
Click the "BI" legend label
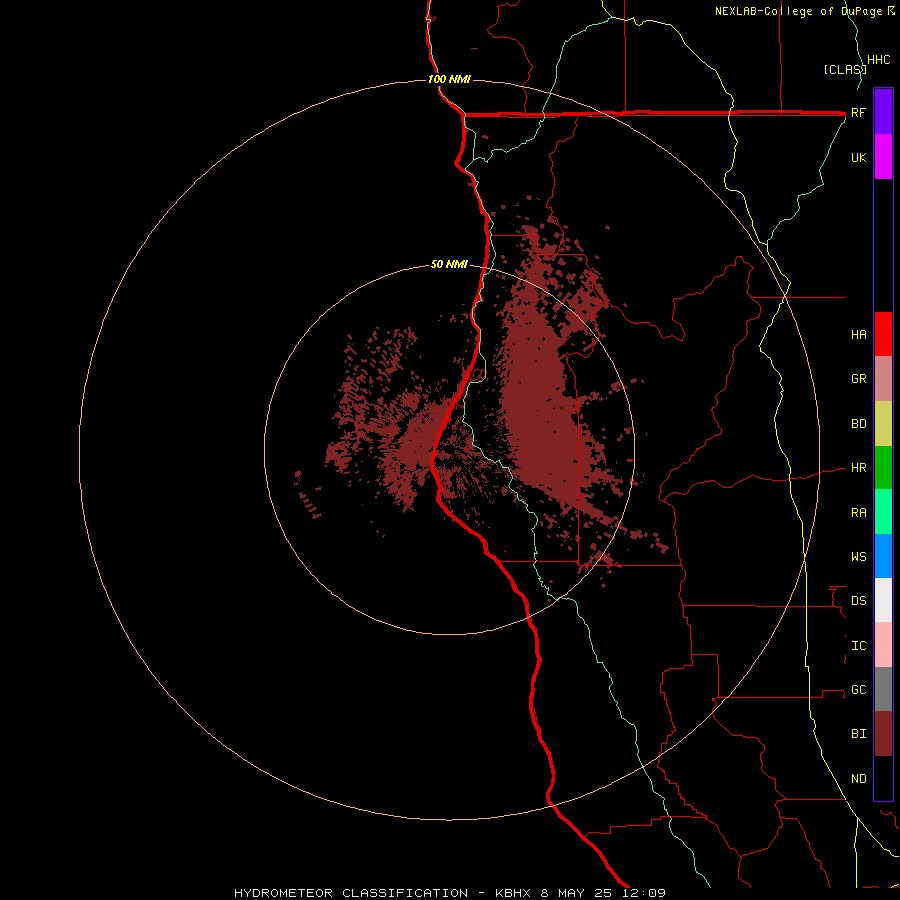coord(858,734)
